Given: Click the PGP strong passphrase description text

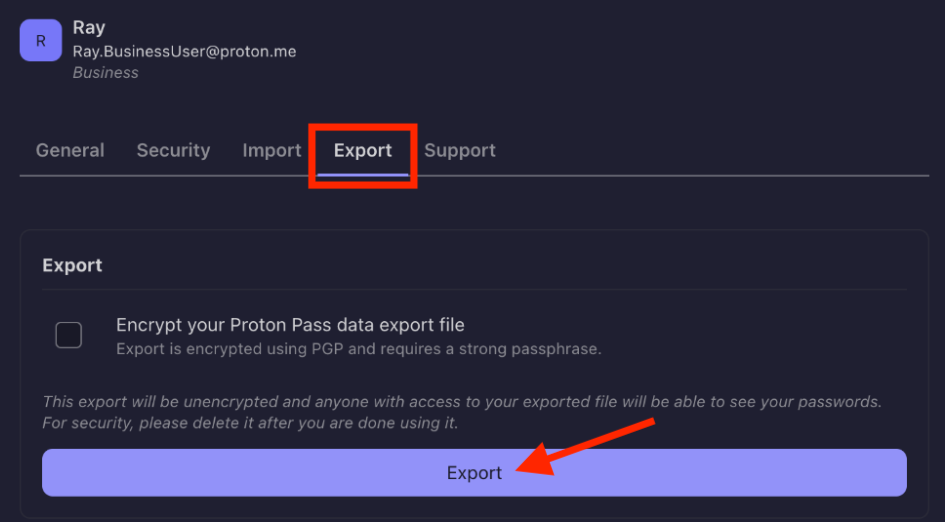Looking at the screenshot, I should pos(359,349).
